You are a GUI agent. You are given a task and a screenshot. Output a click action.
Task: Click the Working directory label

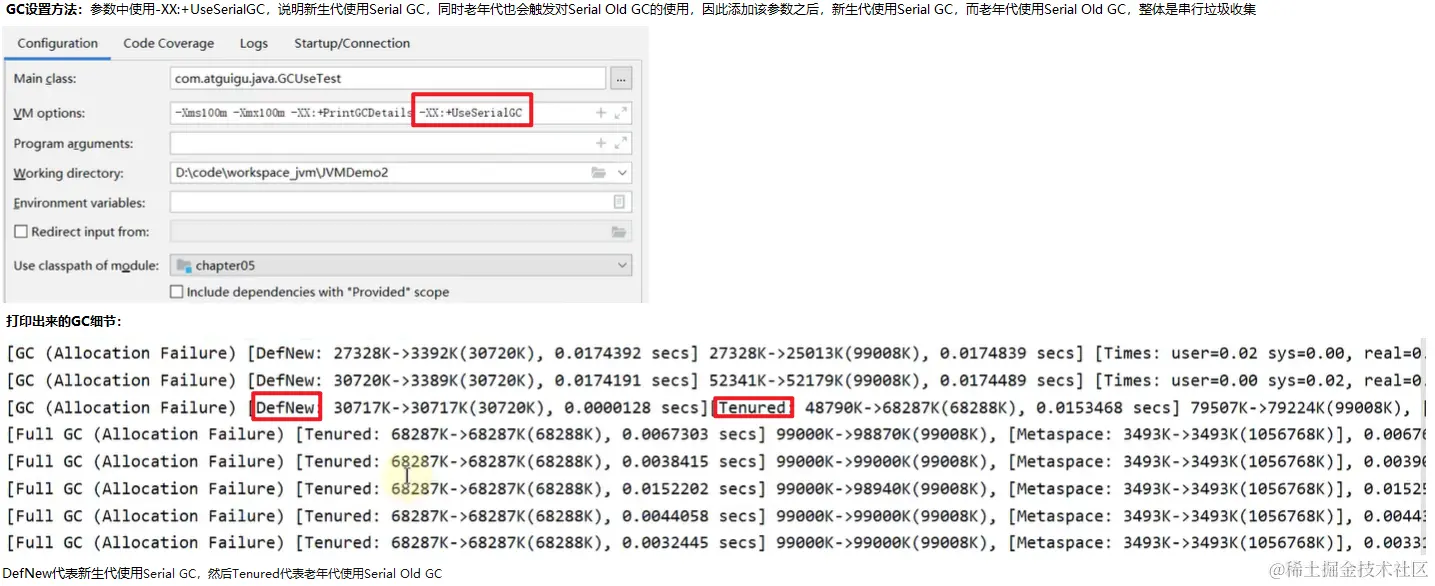pyautogui.click(x=68, y=173)
